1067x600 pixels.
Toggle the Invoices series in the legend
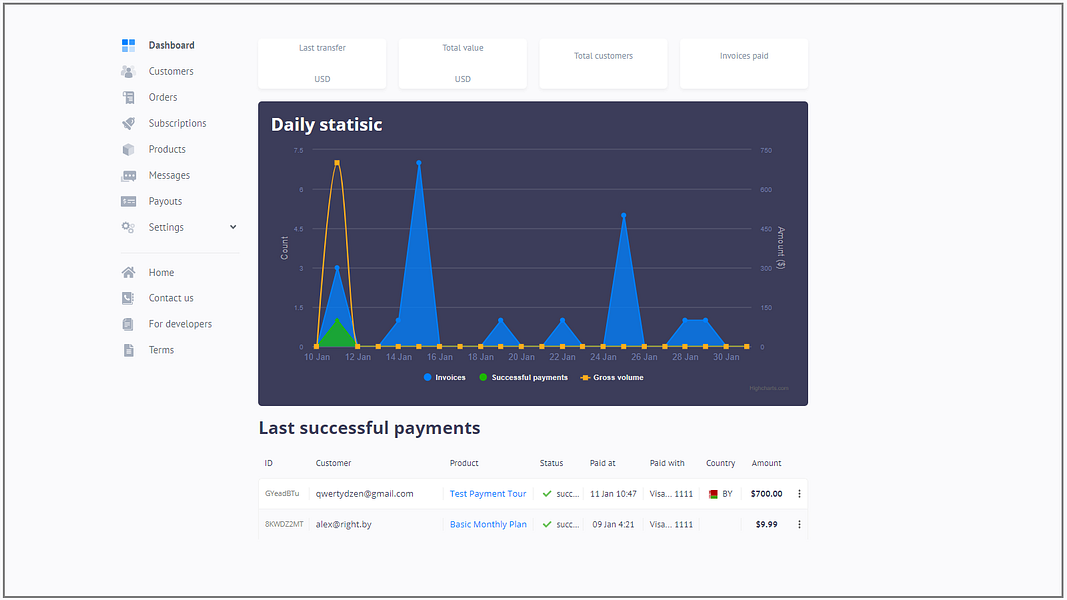point(443,377)
